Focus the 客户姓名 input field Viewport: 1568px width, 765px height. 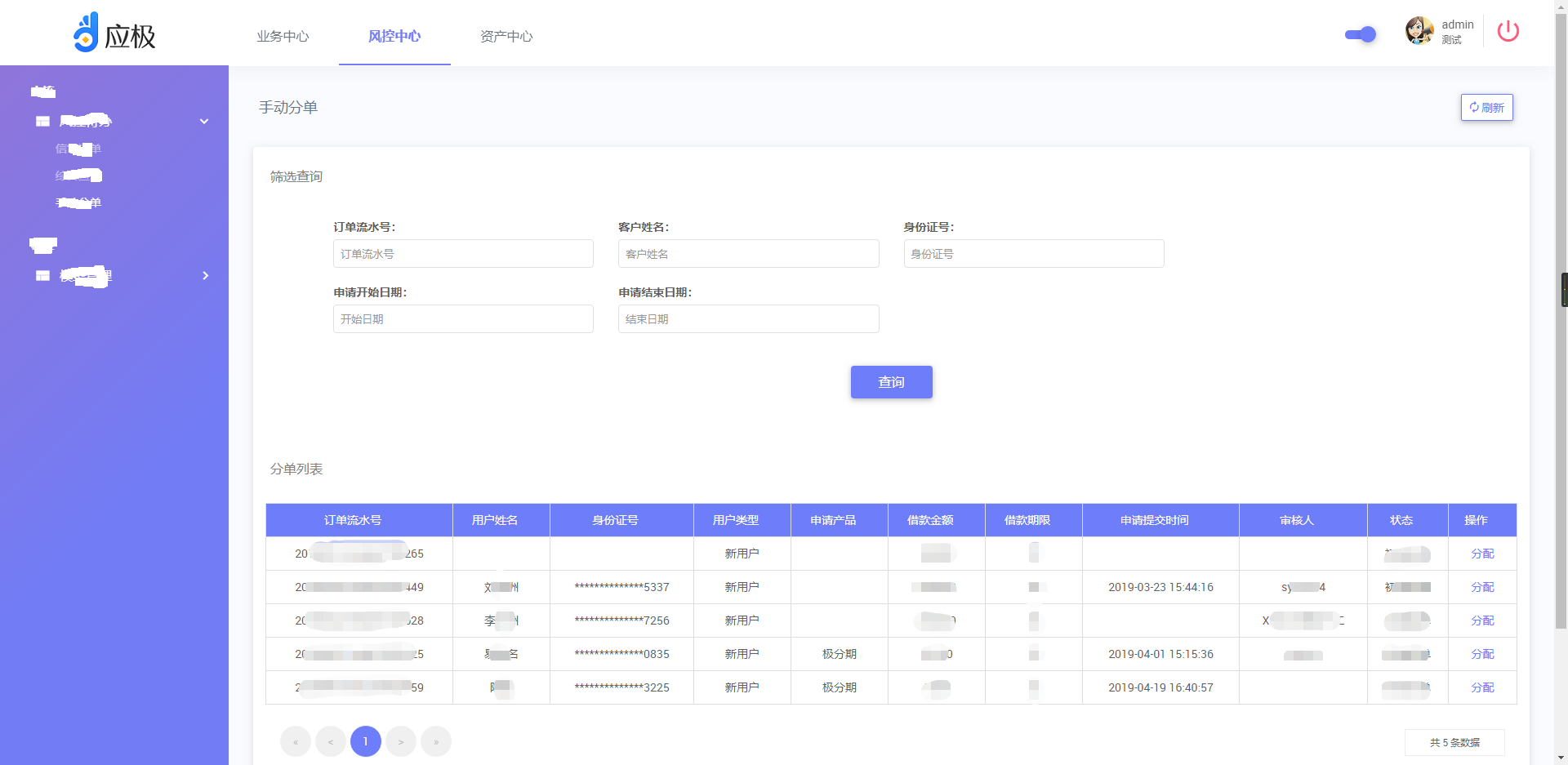748,254
